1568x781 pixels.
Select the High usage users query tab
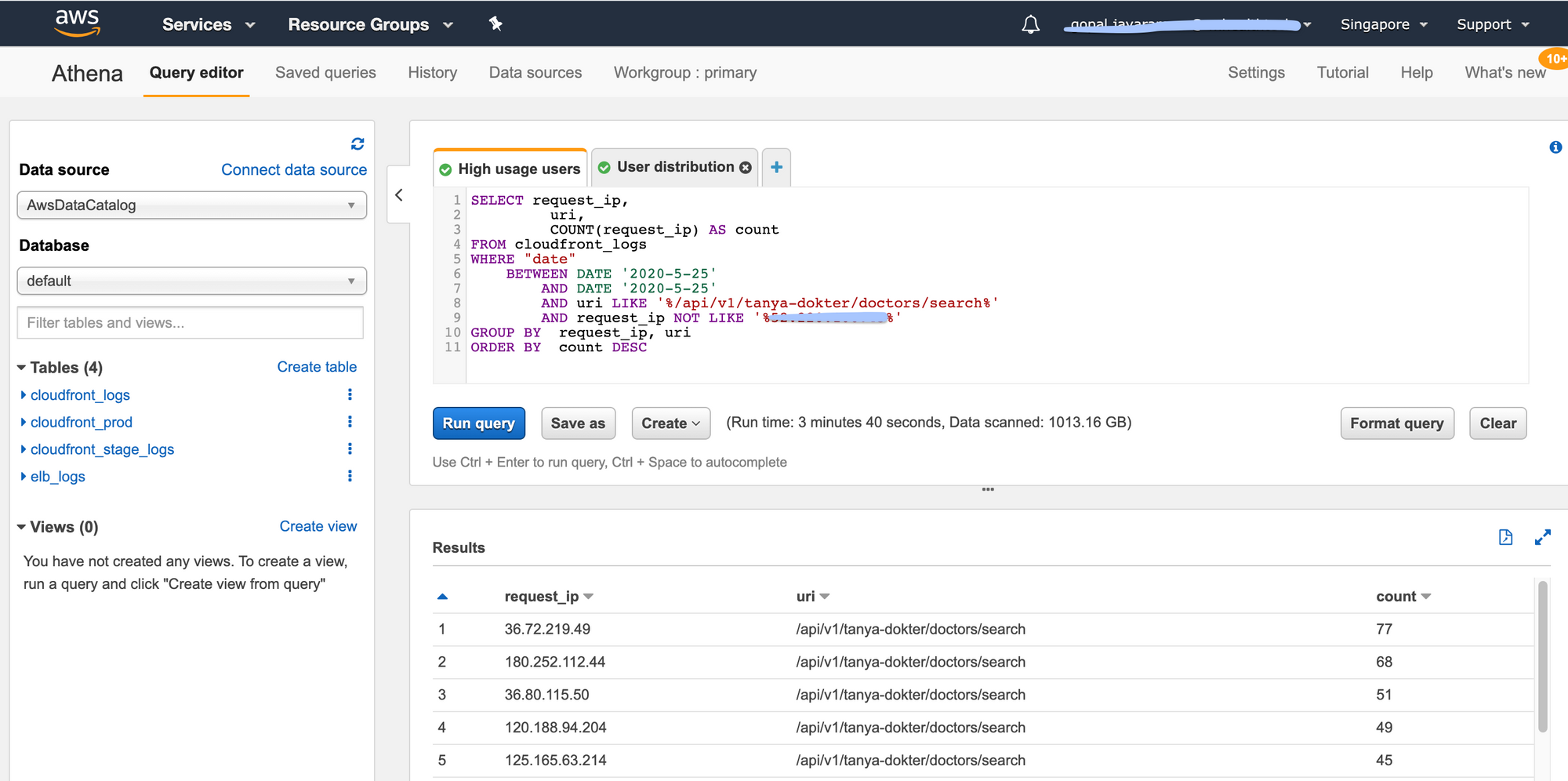510,169
